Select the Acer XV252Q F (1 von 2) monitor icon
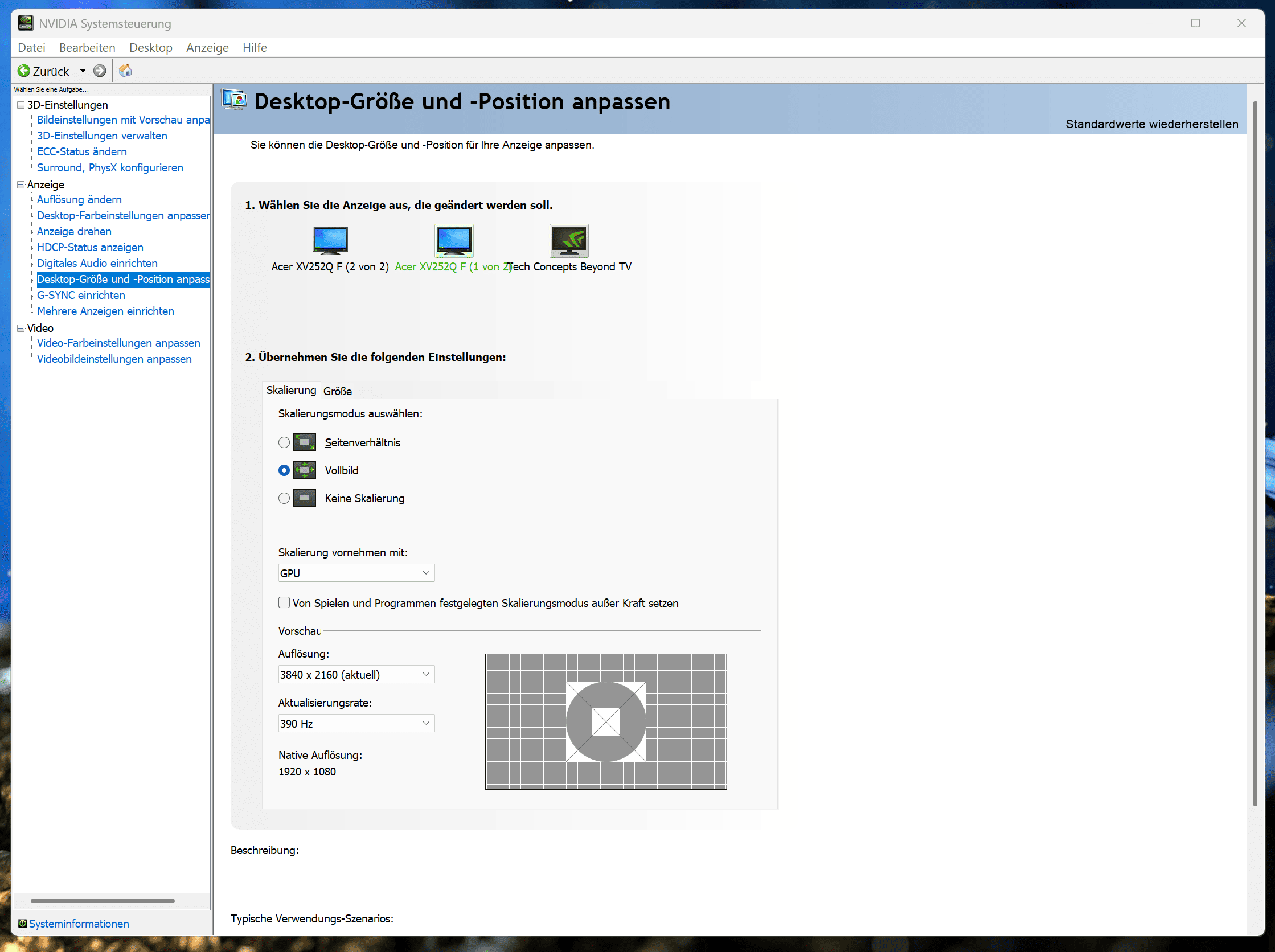This screenshot has width=1275, height=952. click(x=454, y=240)
